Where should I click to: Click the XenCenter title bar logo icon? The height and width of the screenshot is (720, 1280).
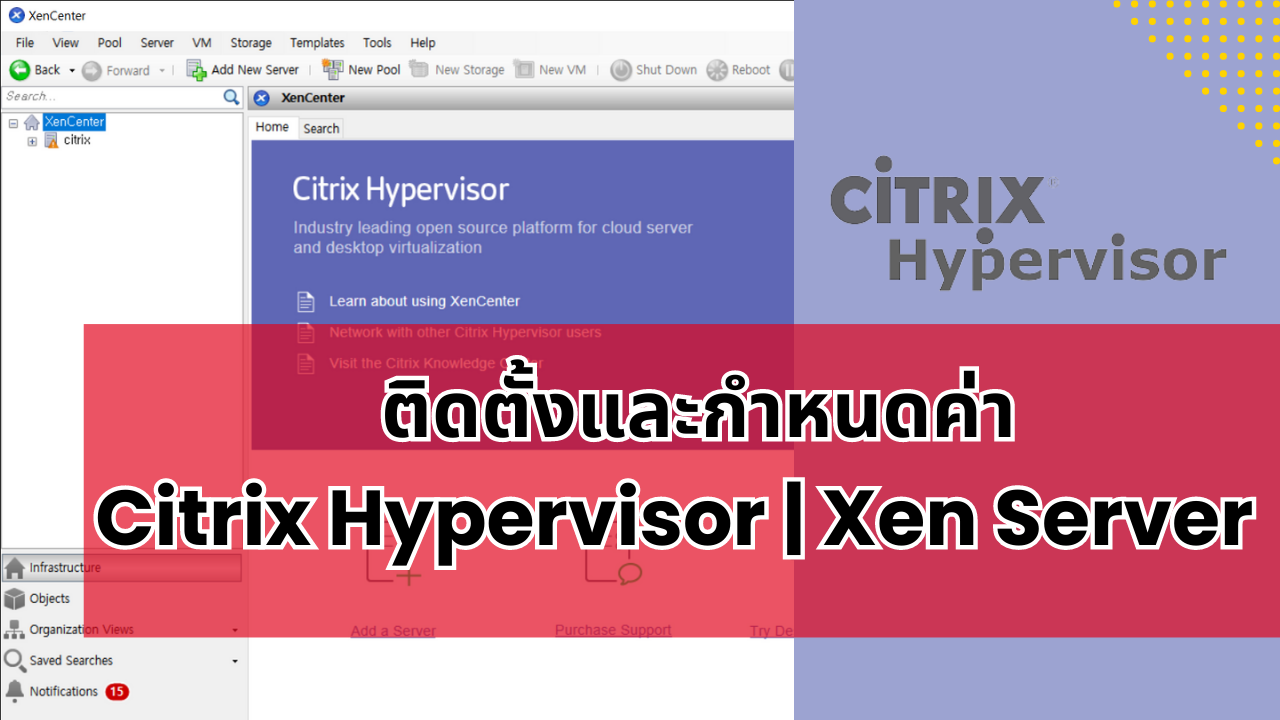(x=17, y=15)
